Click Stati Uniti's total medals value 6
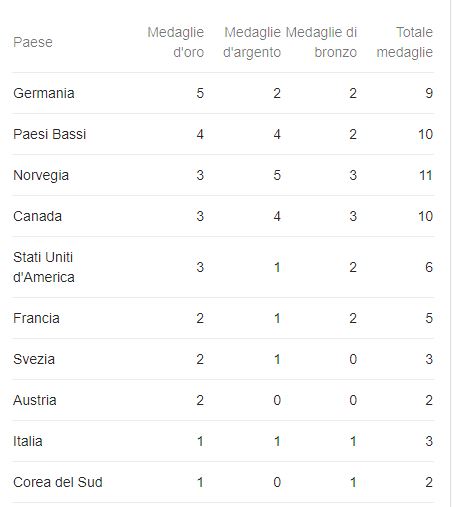Image resolution: width=453 pixels, height=507 pixels. click(x=429, y=267)
